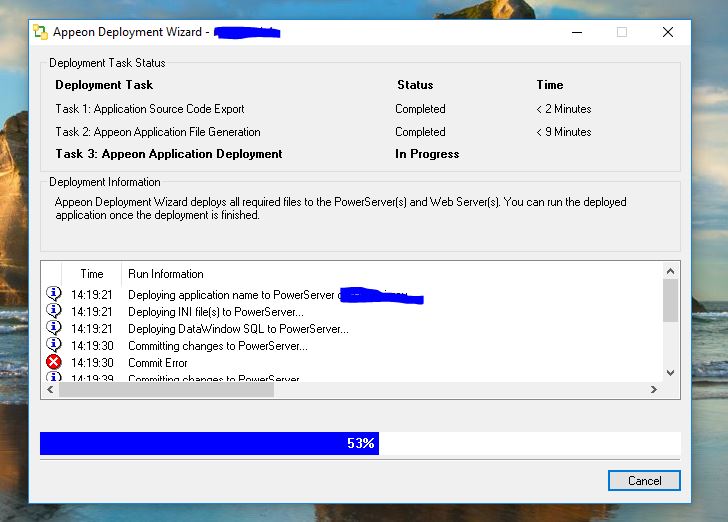
Task: Select the Deploying DataWindow SQL to PowerServer entry
Action: coord(238,329)
